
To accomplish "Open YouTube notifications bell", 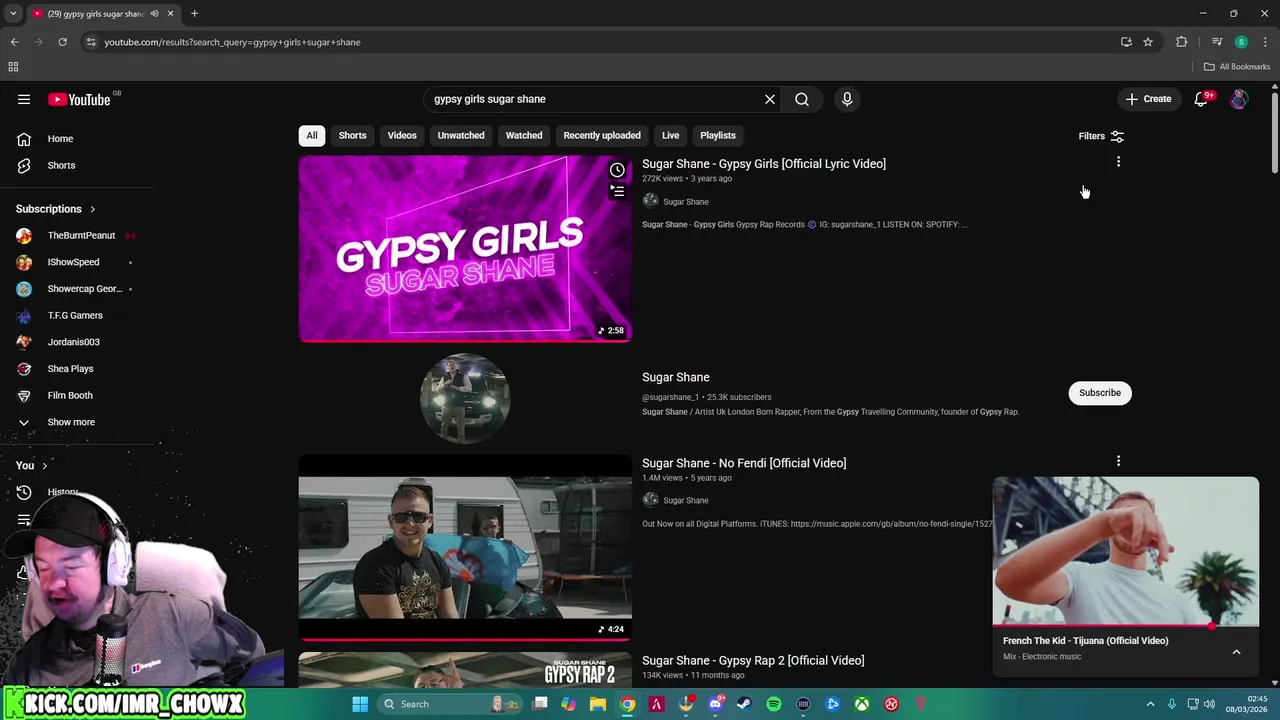I will click(1202, 99).
